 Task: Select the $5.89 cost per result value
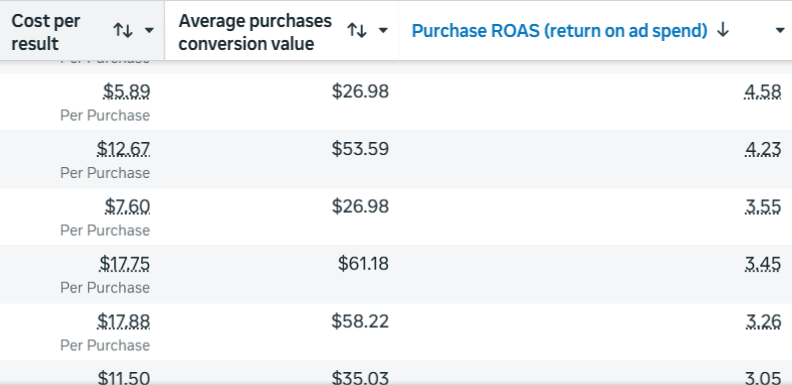[127, 91]
